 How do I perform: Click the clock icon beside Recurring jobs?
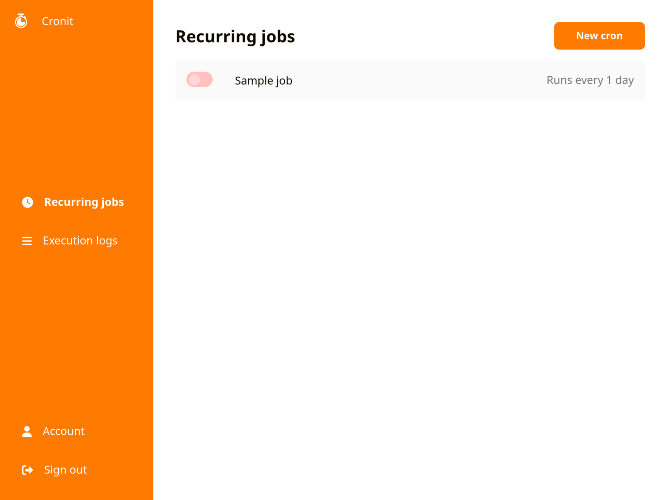pyautogui.click(x=27, y=202)
